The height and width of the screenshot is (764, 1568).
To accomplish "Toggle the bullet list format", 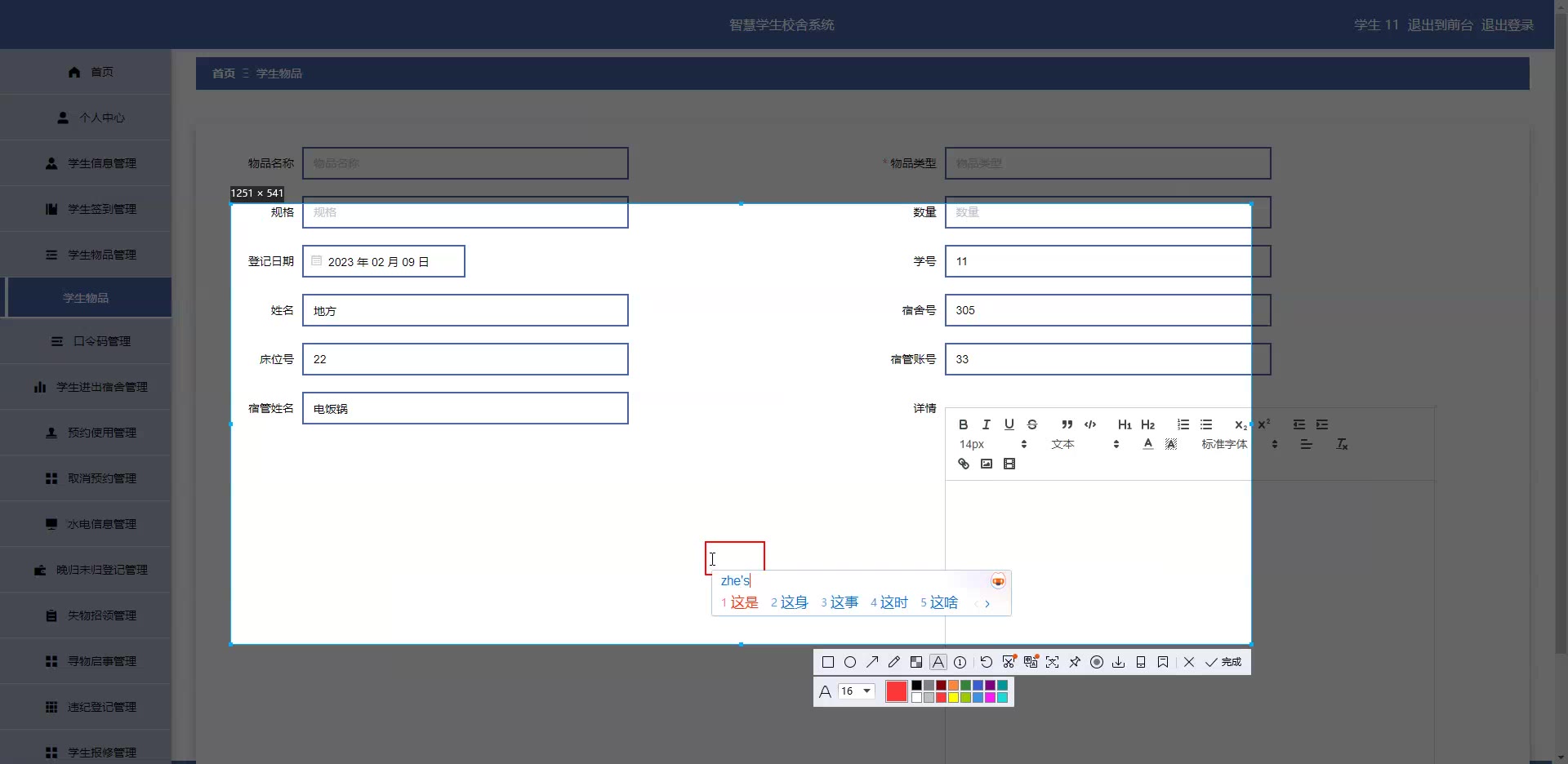I will pos(1206,424).
